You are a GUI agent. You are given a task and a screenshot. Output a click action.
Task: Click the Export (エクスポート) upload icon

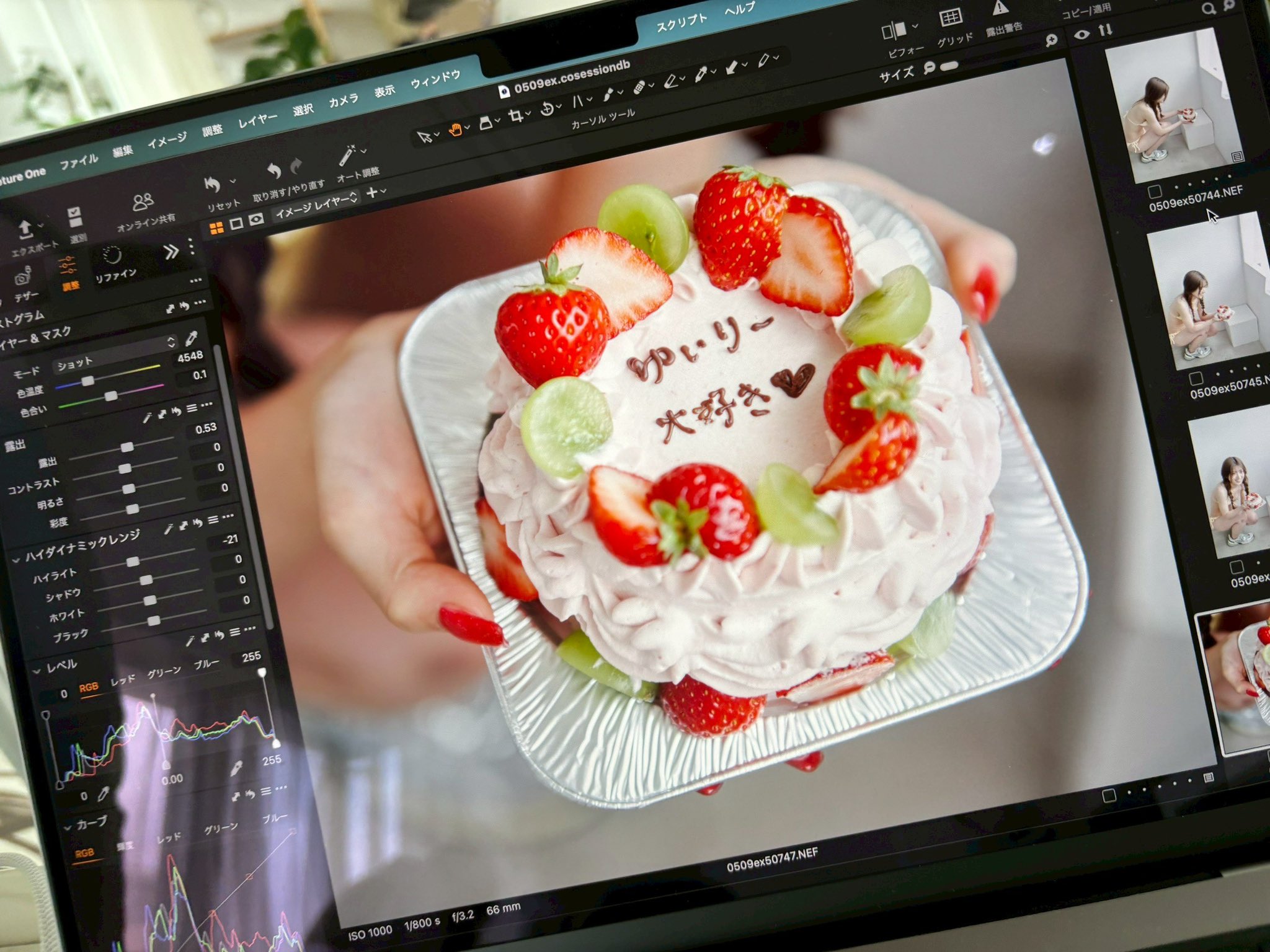click(x=25, y=229)
